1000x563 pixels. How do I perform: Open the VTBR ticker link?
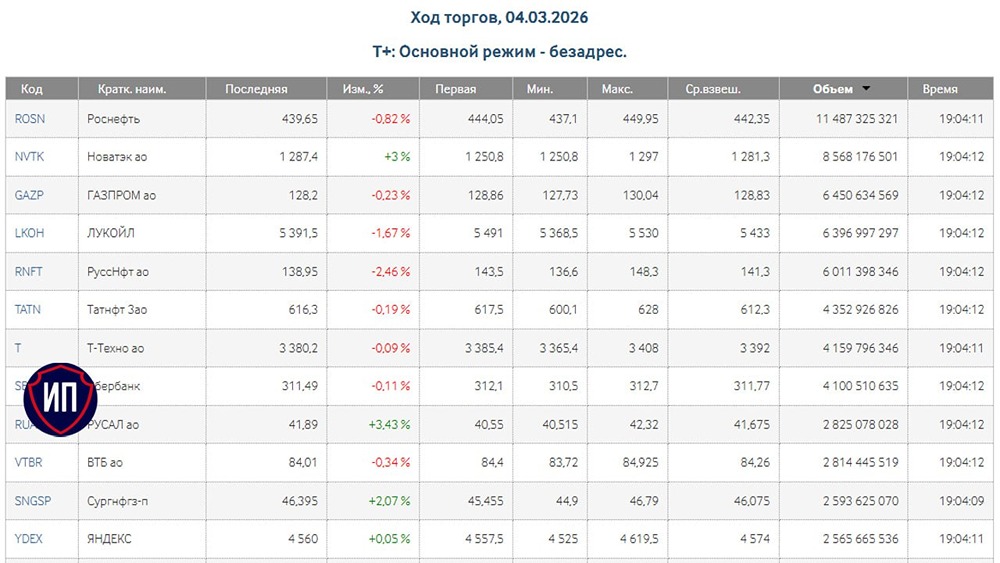coord(28,462)
